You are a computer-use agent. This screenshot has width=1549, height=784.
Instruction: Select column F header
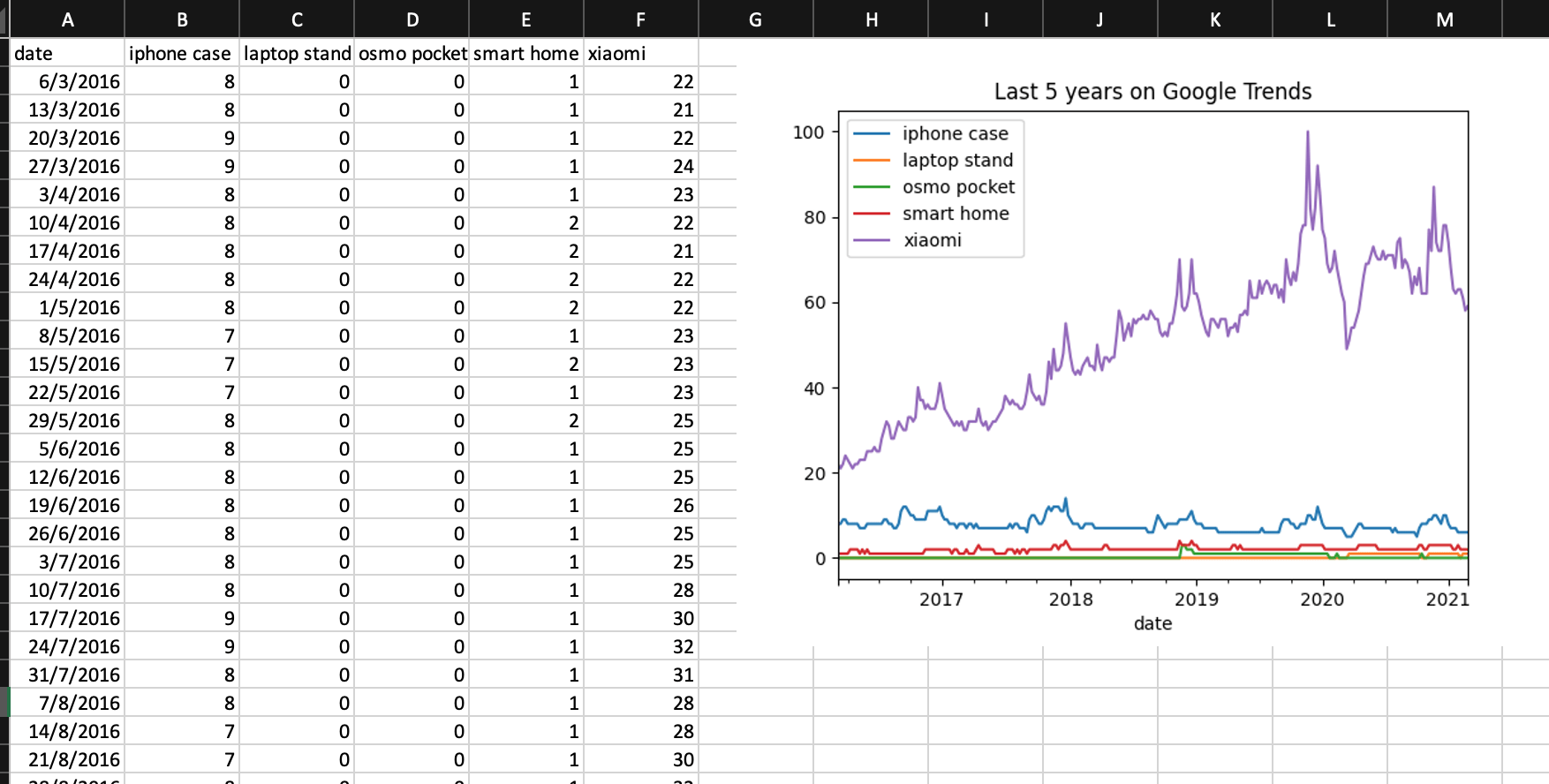pos(641,19)
